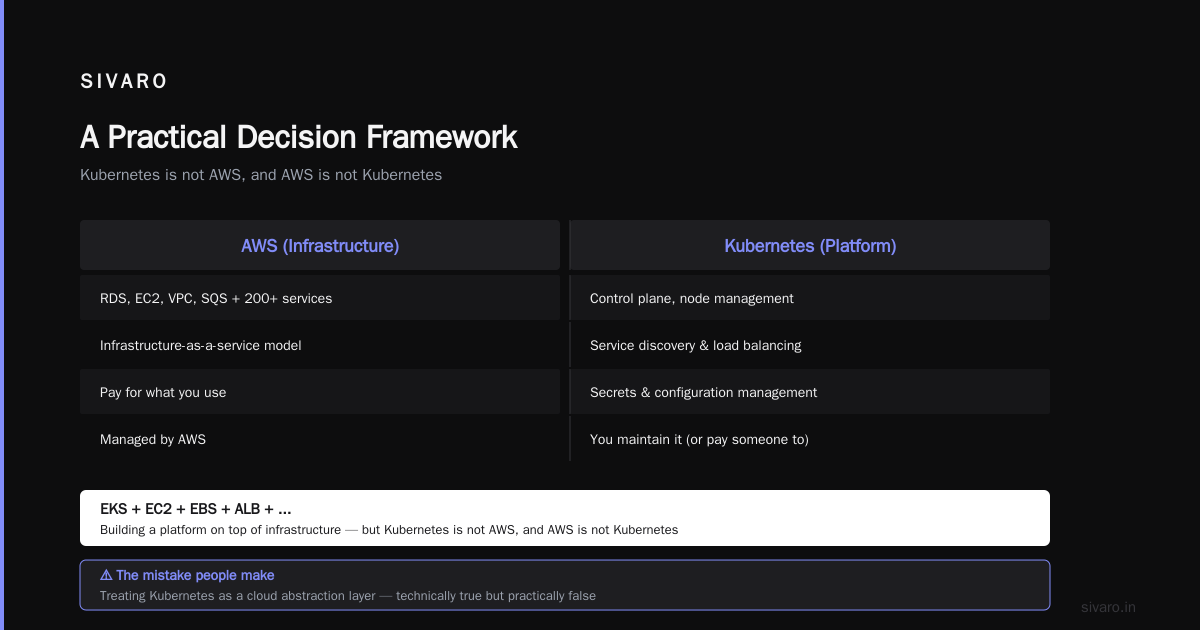Select the You maintain it cell
1200x630 pixels.
810,439
